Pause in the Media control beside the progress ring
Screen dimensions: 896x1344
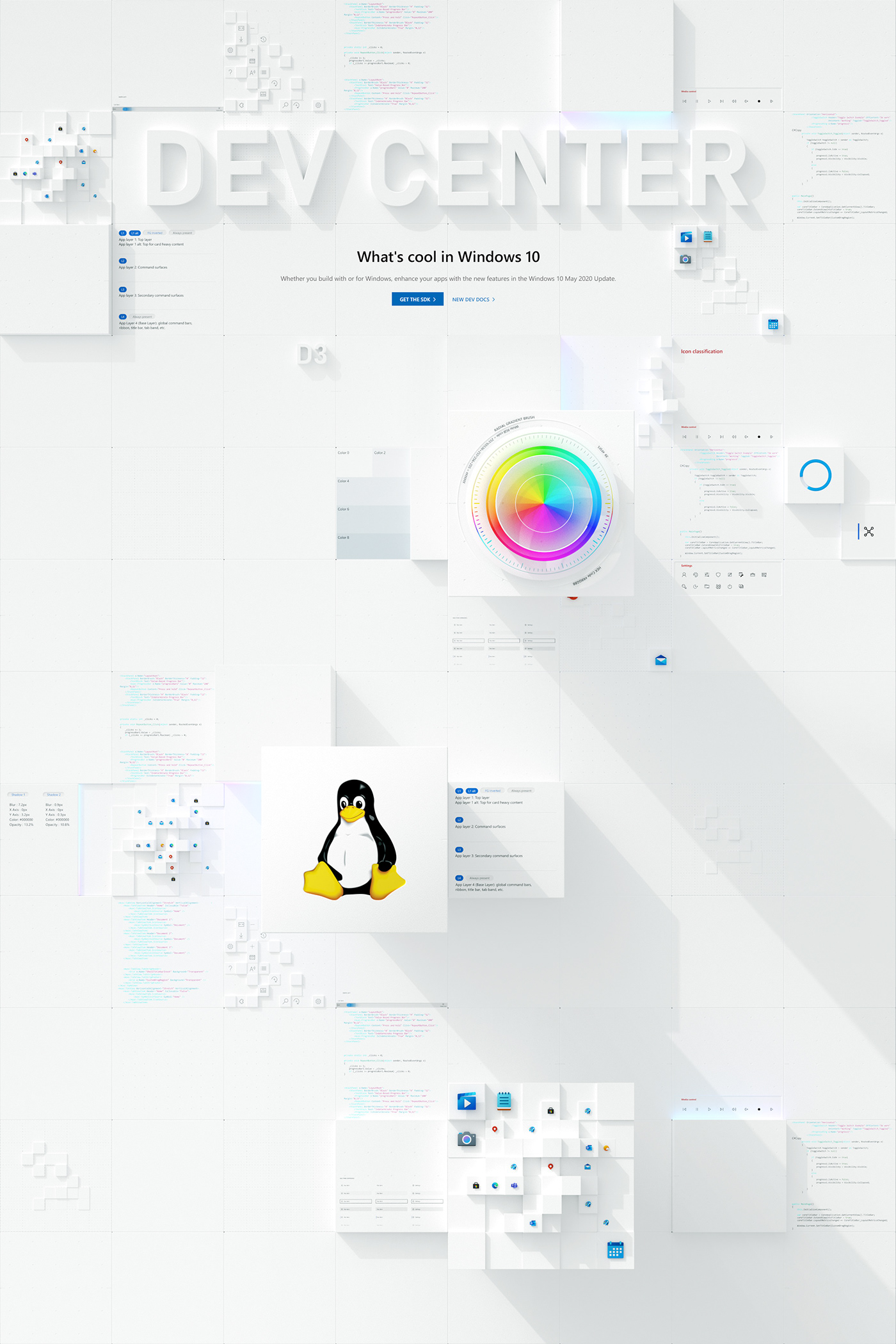click(x=697, y=437)
